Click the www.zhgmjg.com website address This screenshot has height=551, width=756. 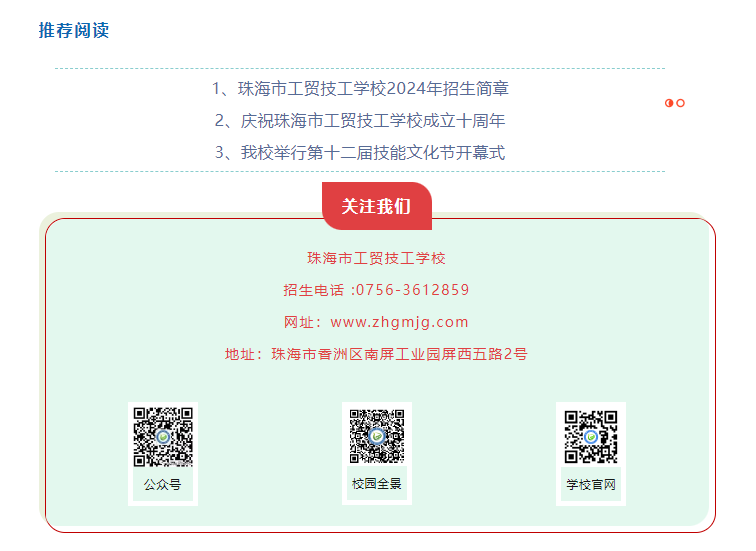399,322
